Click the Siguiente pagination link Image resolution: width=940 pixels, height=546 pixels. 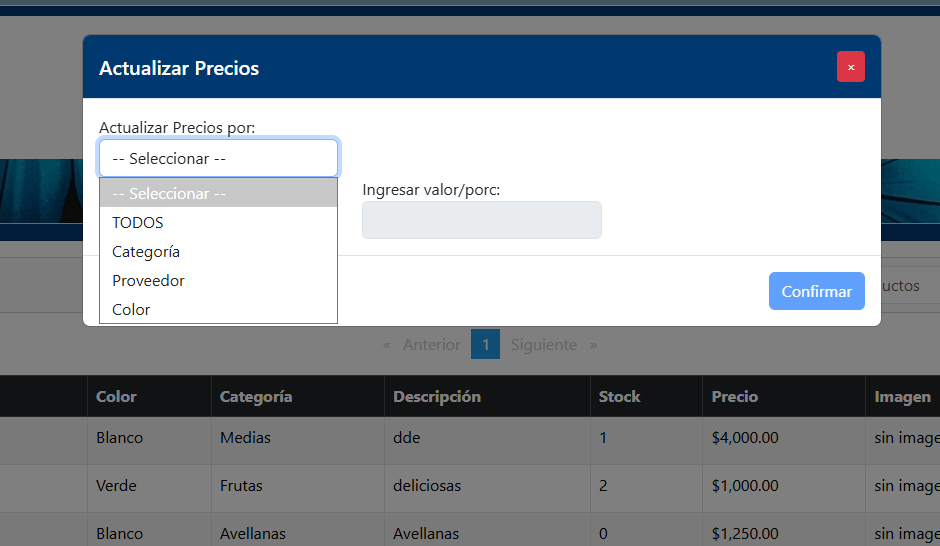point(544,345)
